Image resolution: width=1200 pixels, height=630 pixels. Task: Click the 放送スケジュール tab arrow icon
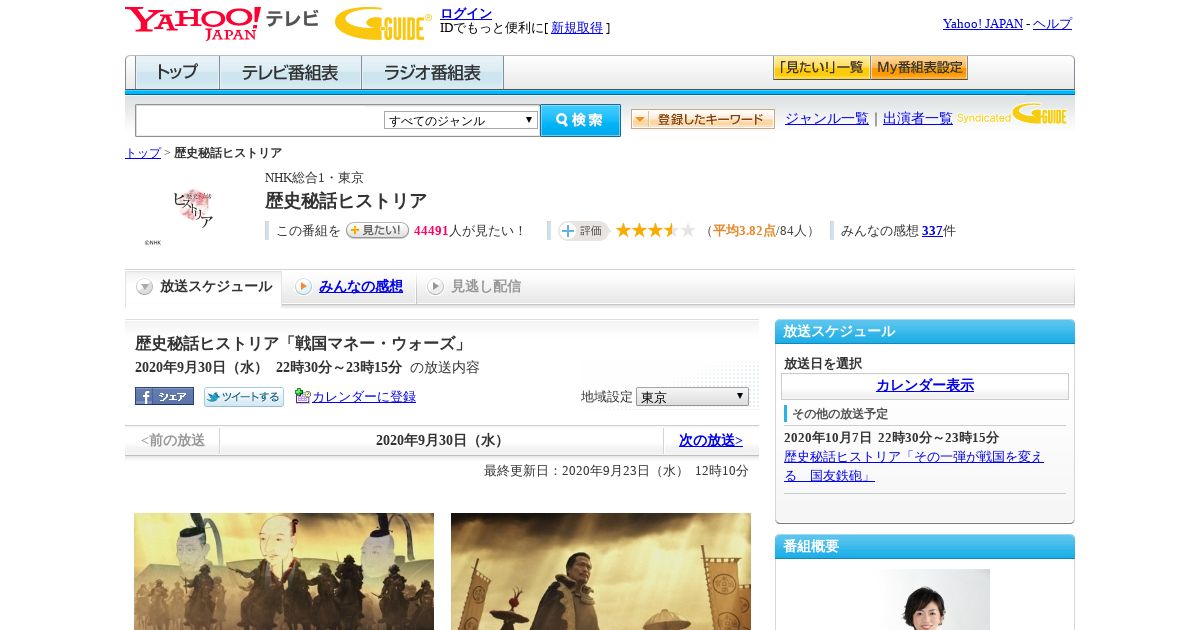[x=145, y=287]
